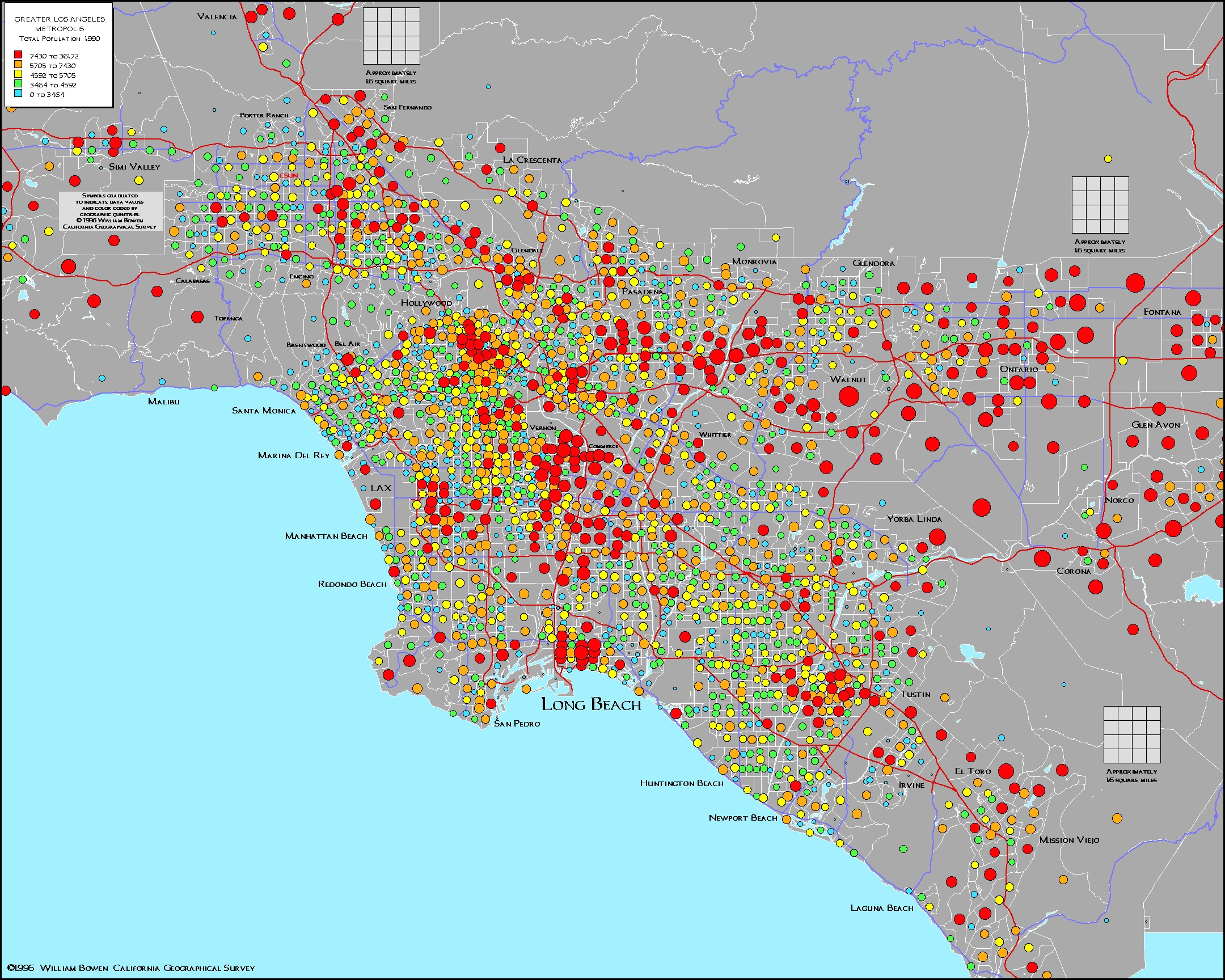The height and width of the screenshot is (980, 1225).
Task: Select the Santa Monica label
Action: pos(264,411)
